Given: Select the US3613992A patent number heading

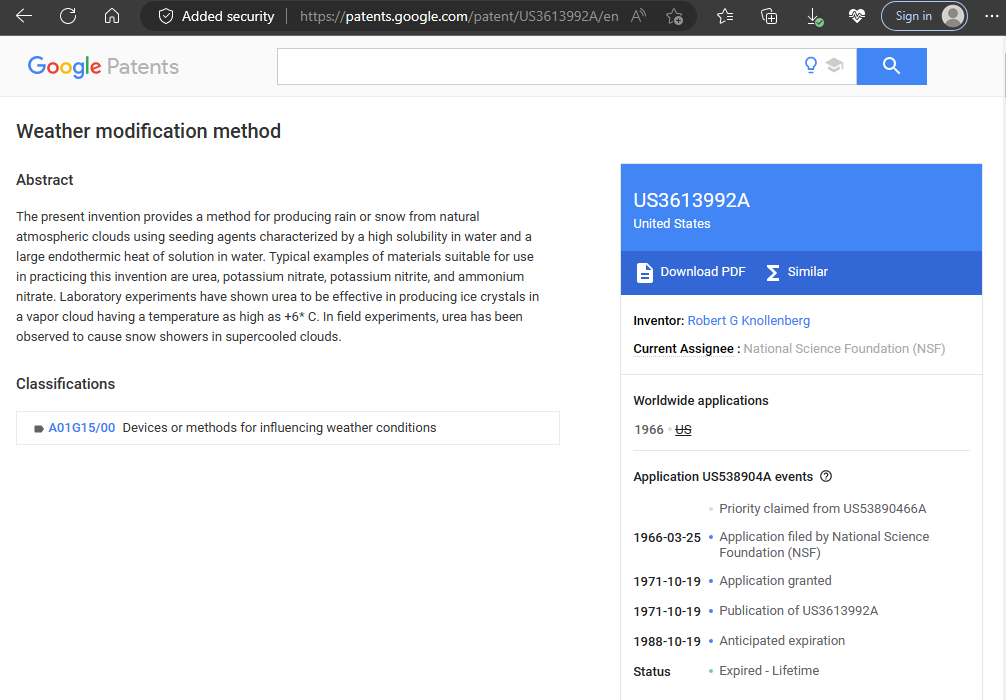Looking at the screenshot, I should 691,200.
